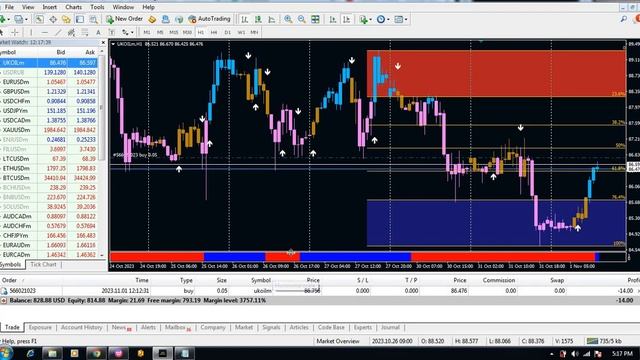Screen dimensions: 640x360
Task: Open the Insert menu
Action: tap(49, 7)
